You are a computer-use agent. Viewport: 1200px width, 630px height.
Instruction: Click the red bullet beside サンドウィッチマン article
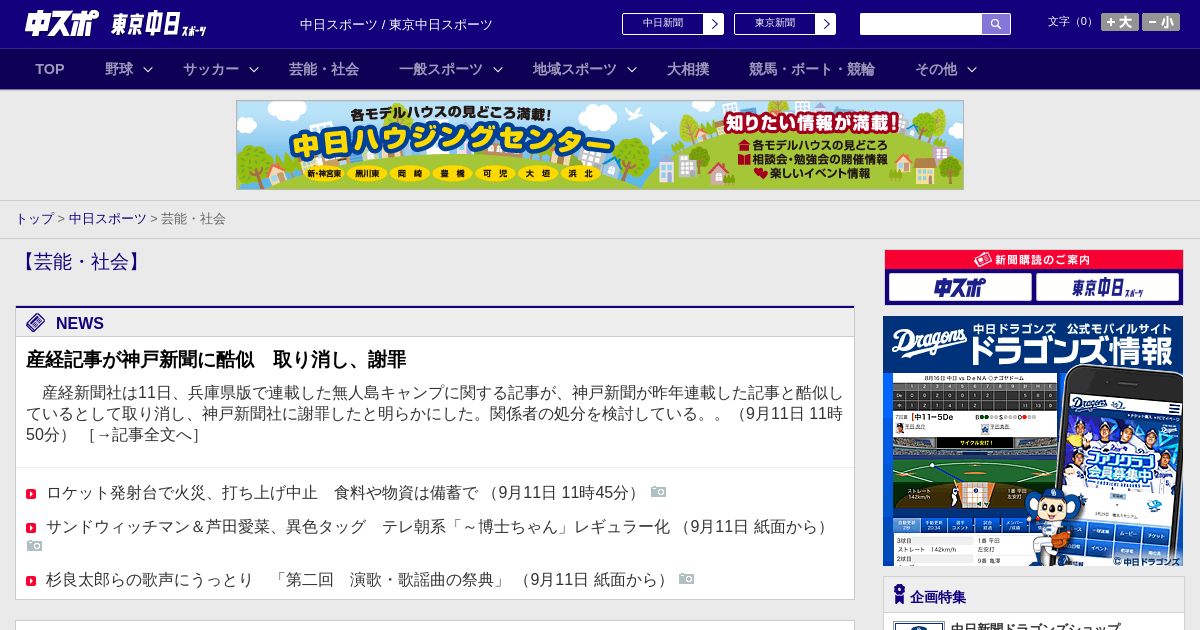click(x=31, y=528)
